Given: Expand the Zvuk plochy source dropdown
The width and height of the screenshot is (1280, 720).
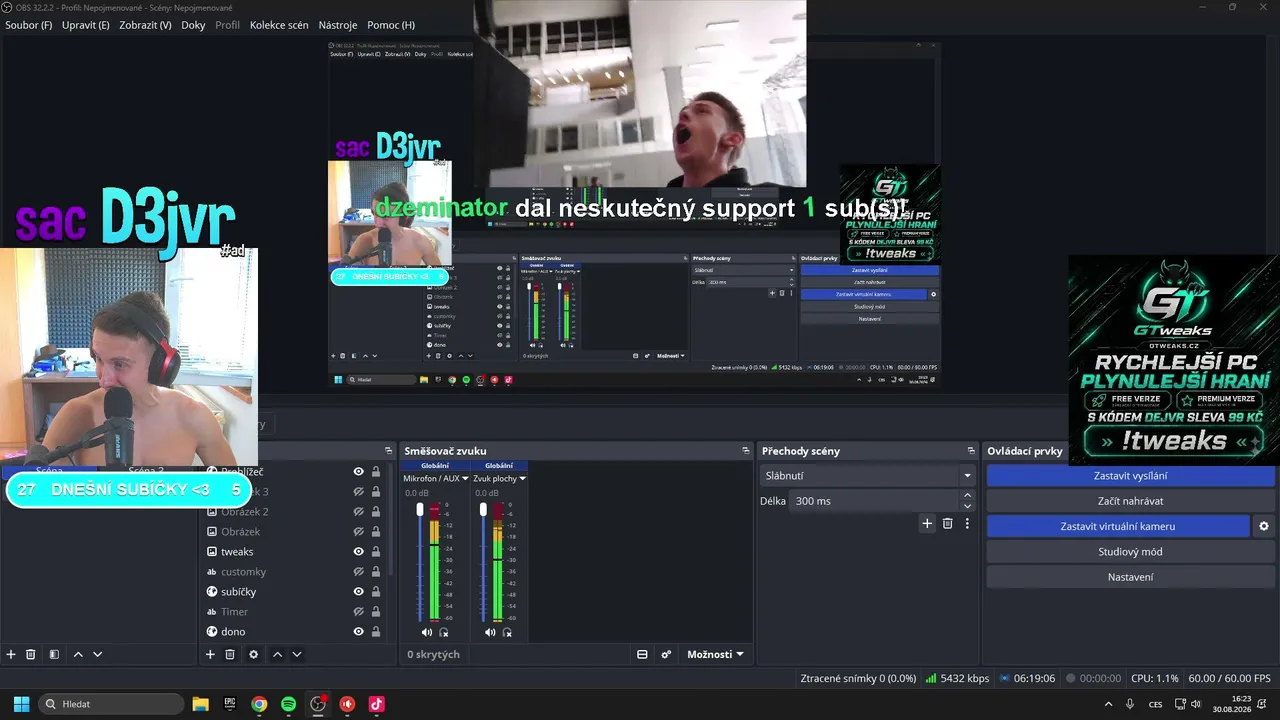Looking at the screenshot, I should [x=499, y=478].
